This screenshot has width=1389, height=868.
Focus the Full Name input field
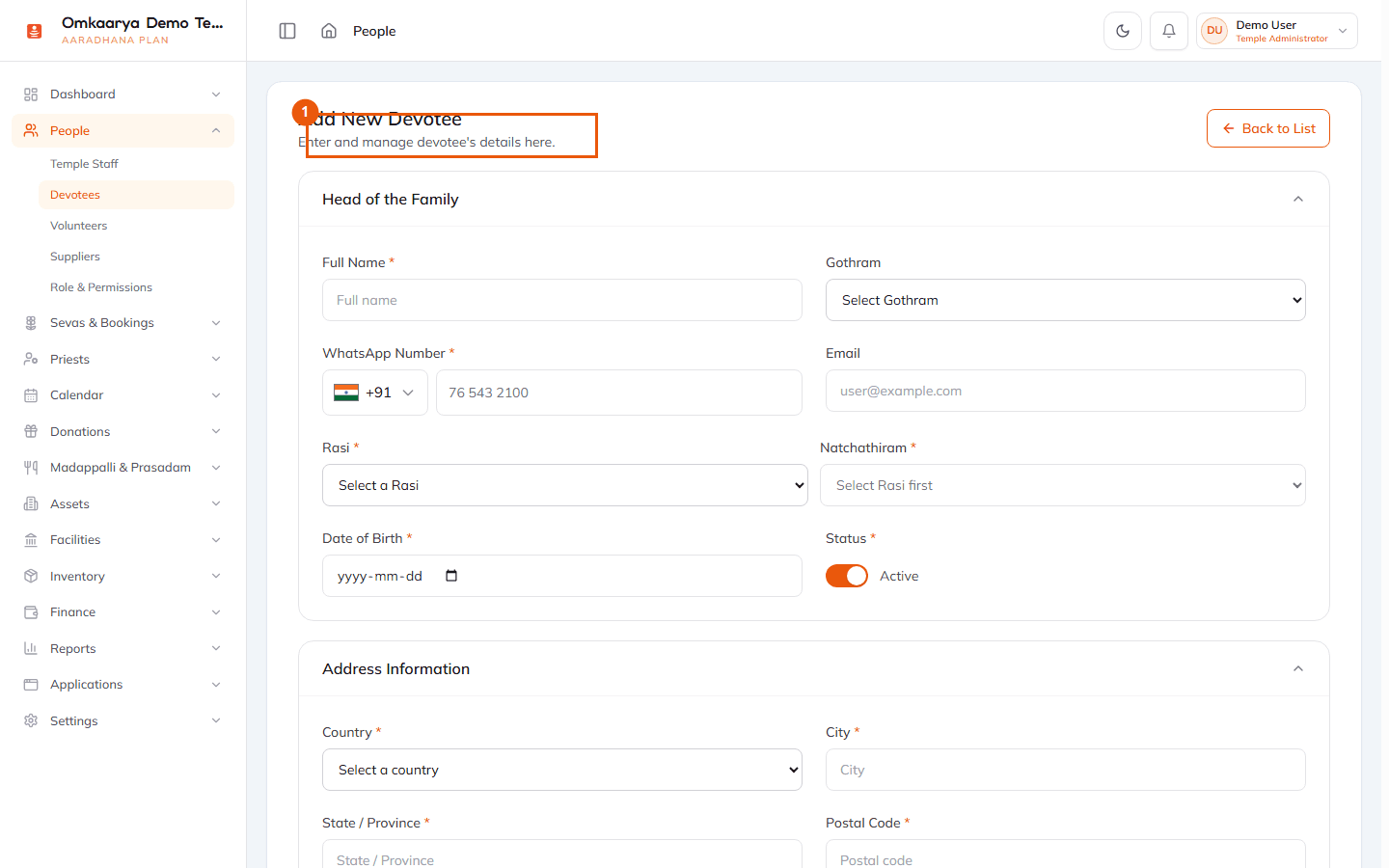click(562, 300)
